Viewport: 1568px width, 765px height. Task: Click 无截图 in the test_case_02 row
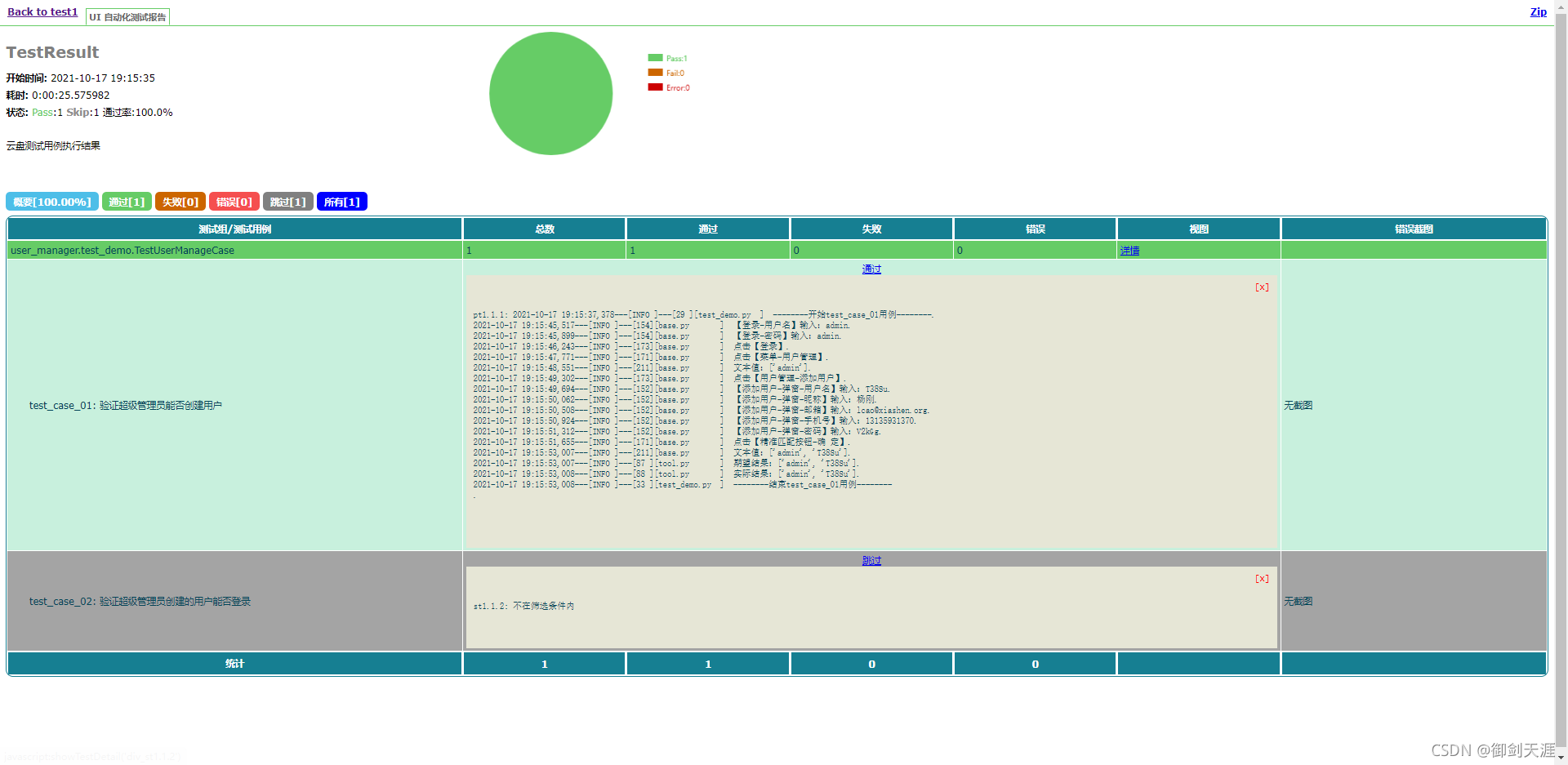(x=1298, y=602)
